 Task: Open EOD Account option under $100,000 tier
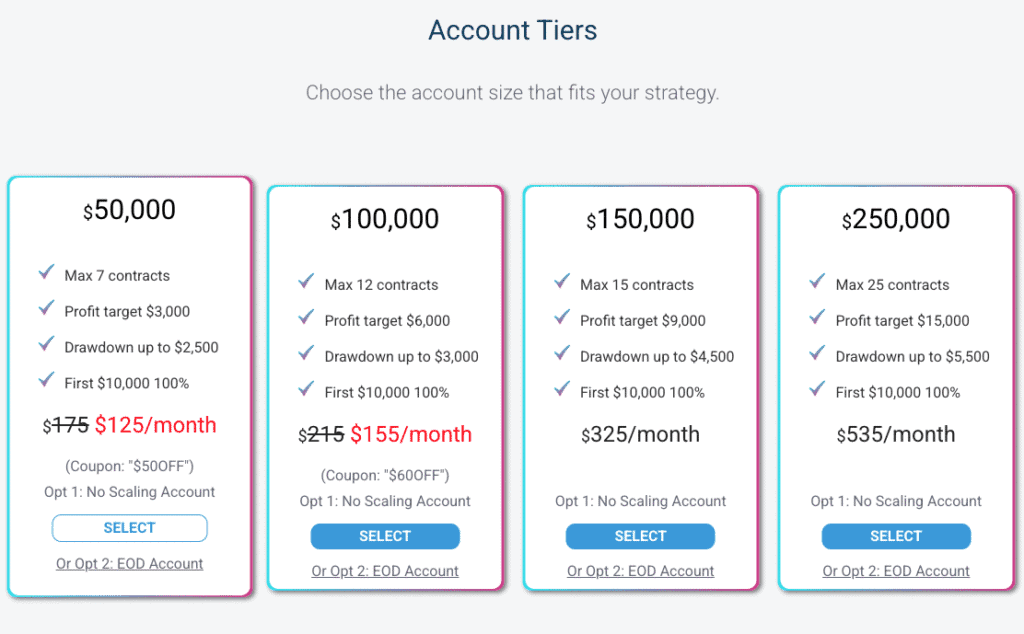click(x=385, y=572)
